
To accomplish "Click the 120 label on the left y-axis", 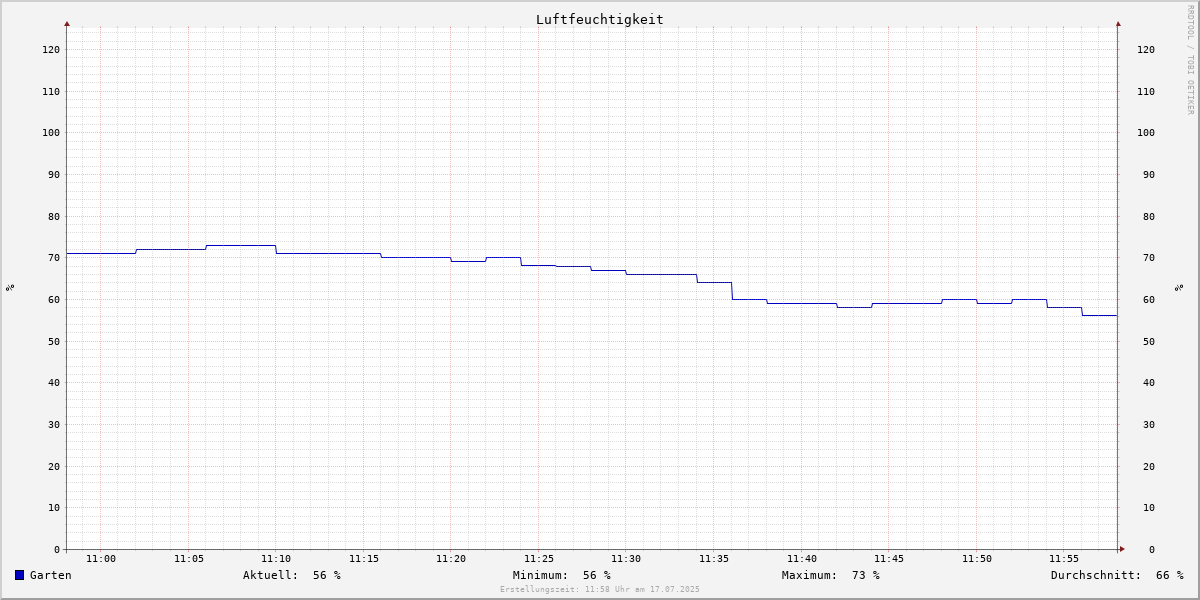I will (51, 49).
